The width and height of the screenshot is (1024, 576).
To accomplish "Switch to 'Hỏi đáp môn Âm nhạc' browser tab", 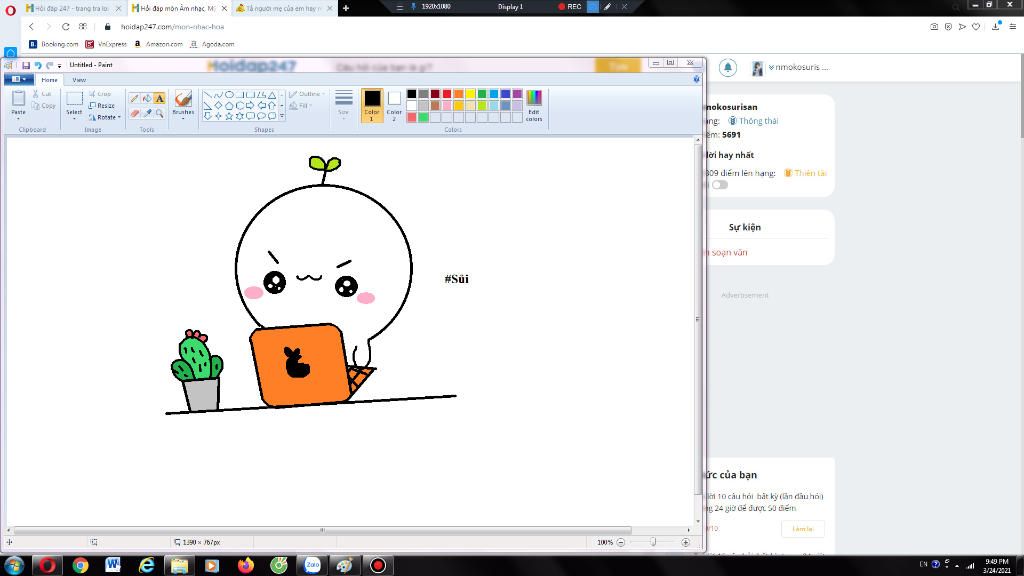I will pos(179,8).
